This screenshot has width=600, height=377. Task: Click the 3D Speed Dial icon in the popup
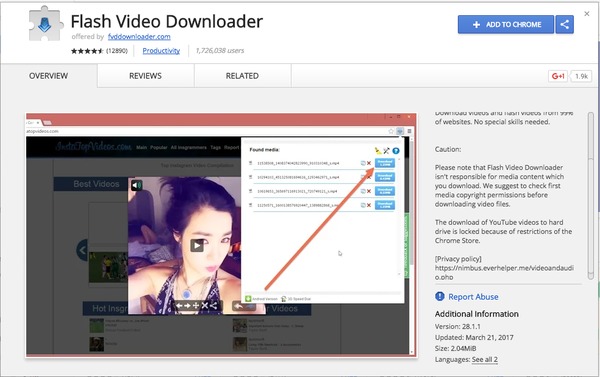click(x=284, y=299)
